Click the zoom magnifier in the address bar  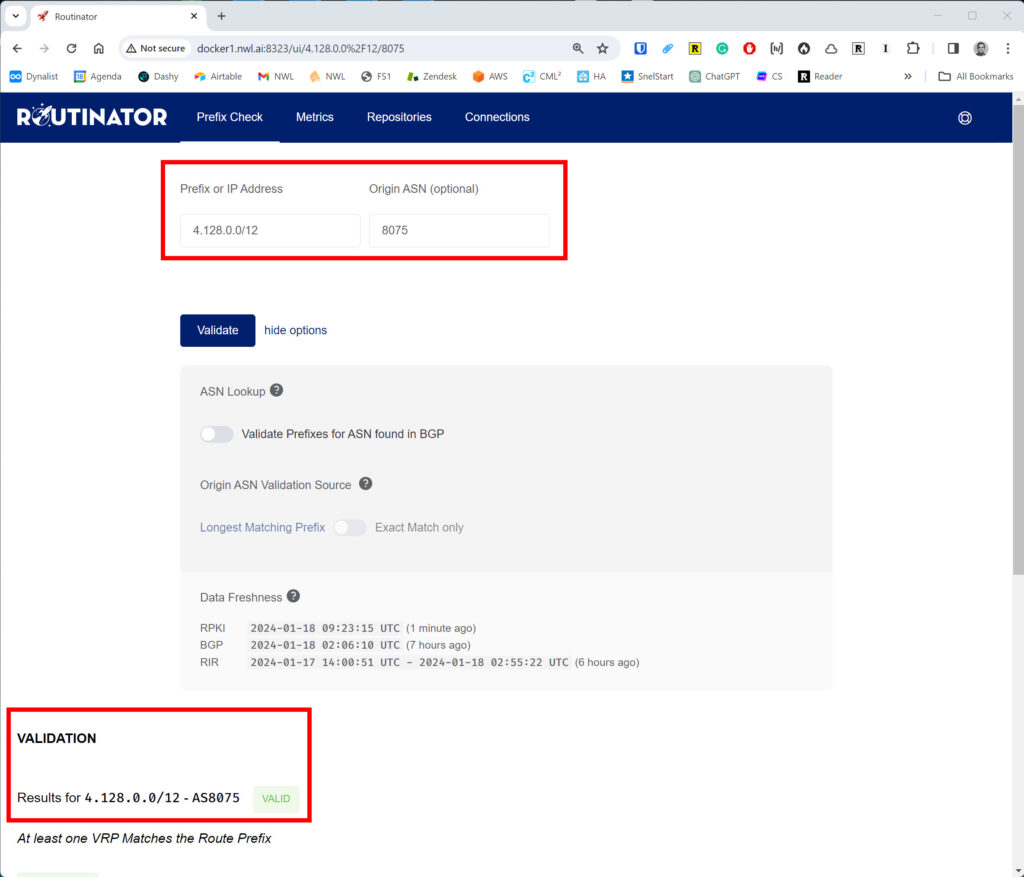pyautogui.click(x=577, y=47)
